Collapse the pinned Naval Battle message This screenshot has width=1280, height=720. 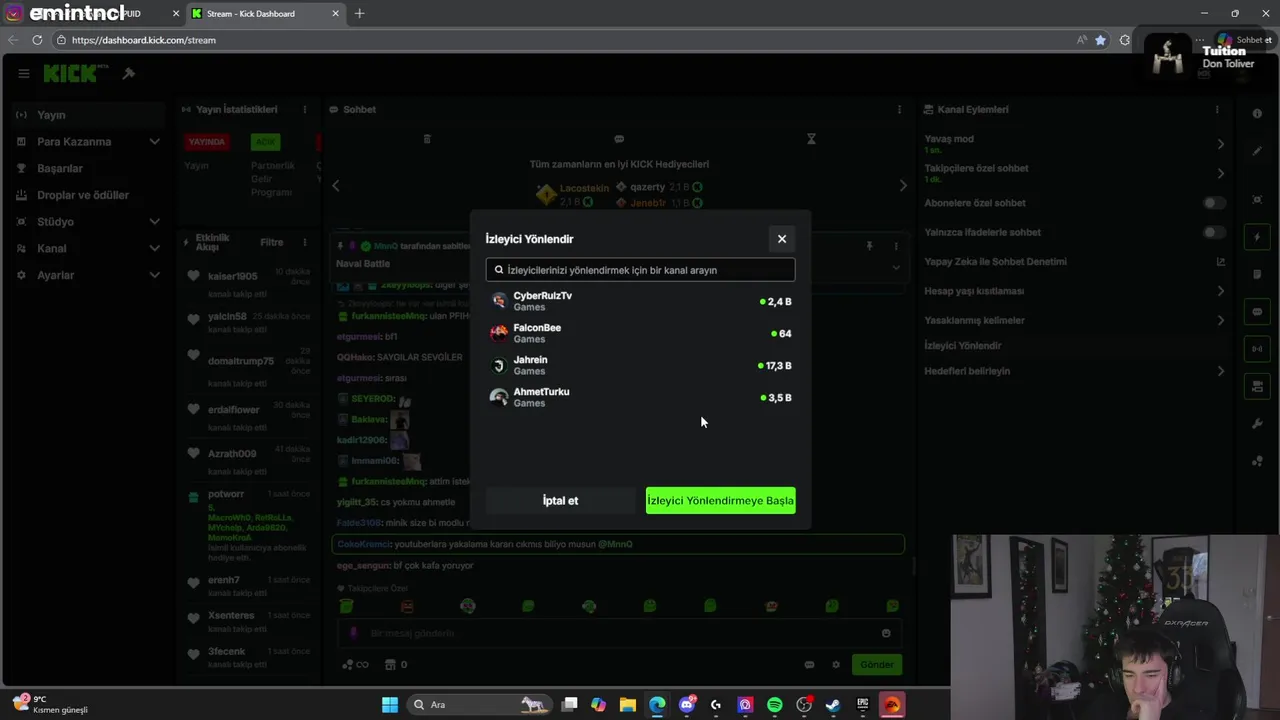click(896, 267)
